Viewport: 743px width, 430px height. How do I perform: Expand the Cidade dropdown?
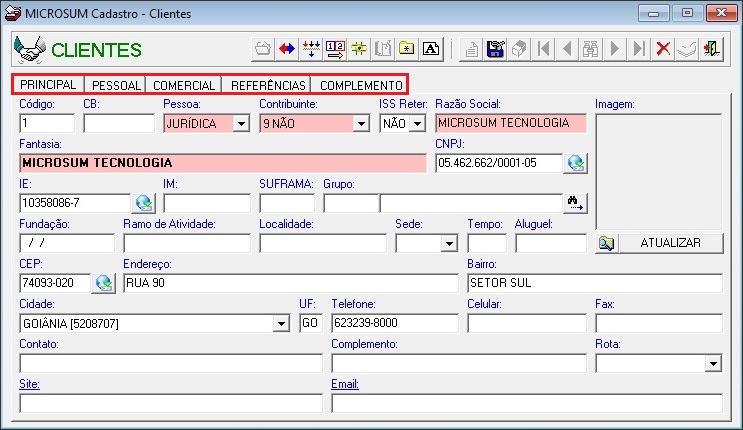coord(281,324)
